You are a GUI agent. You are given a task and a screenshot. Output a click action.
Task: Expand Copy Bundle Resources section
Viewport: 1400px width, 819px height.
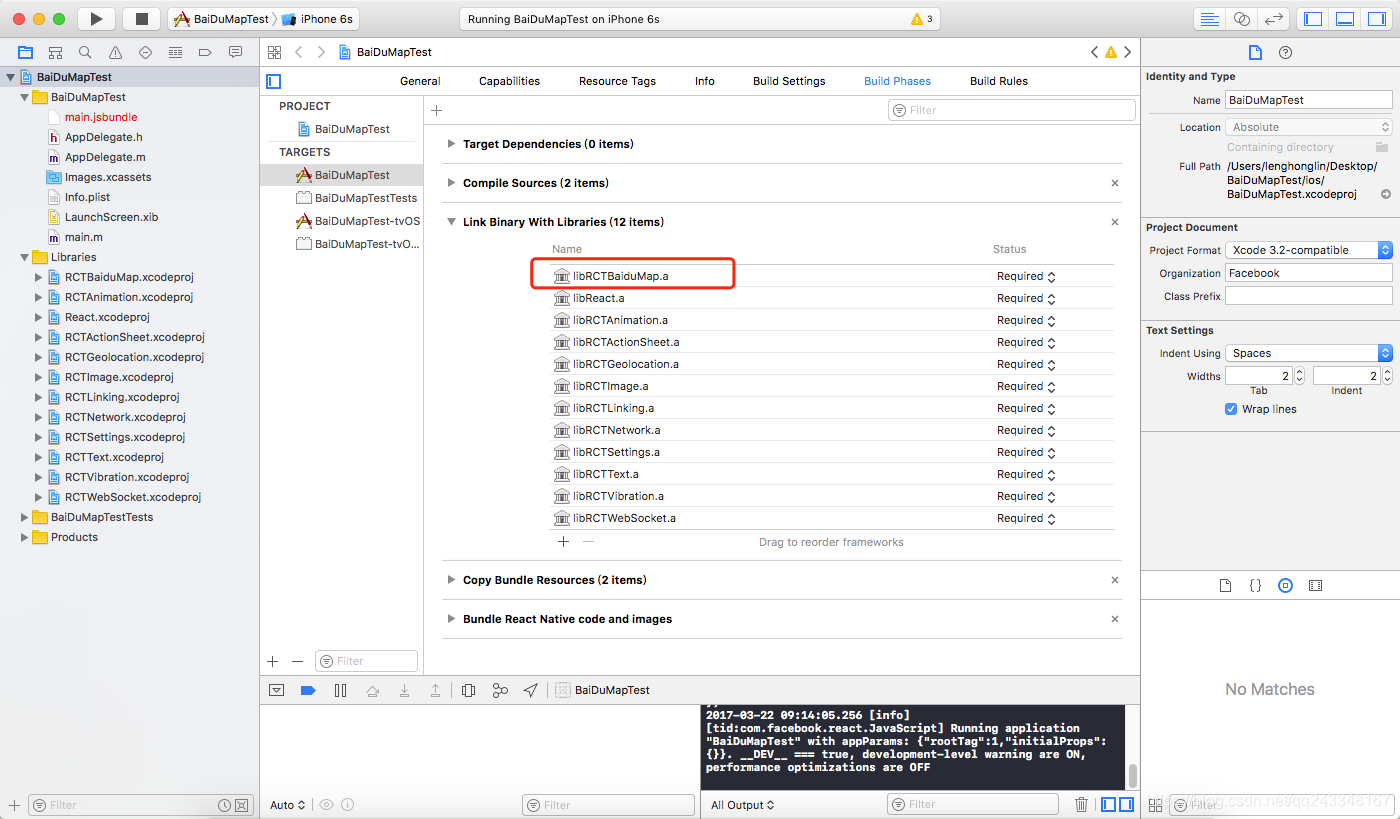451,580
